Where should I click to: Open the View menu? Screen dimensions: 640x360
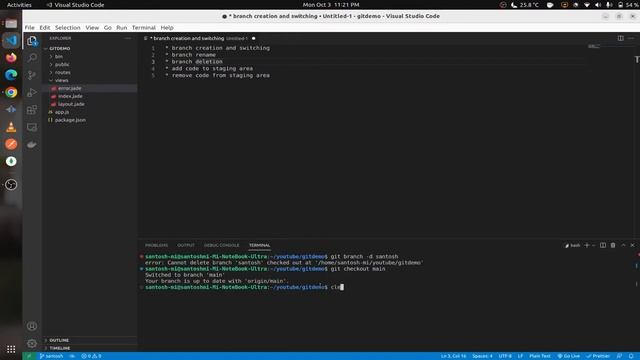coord(92,28)
